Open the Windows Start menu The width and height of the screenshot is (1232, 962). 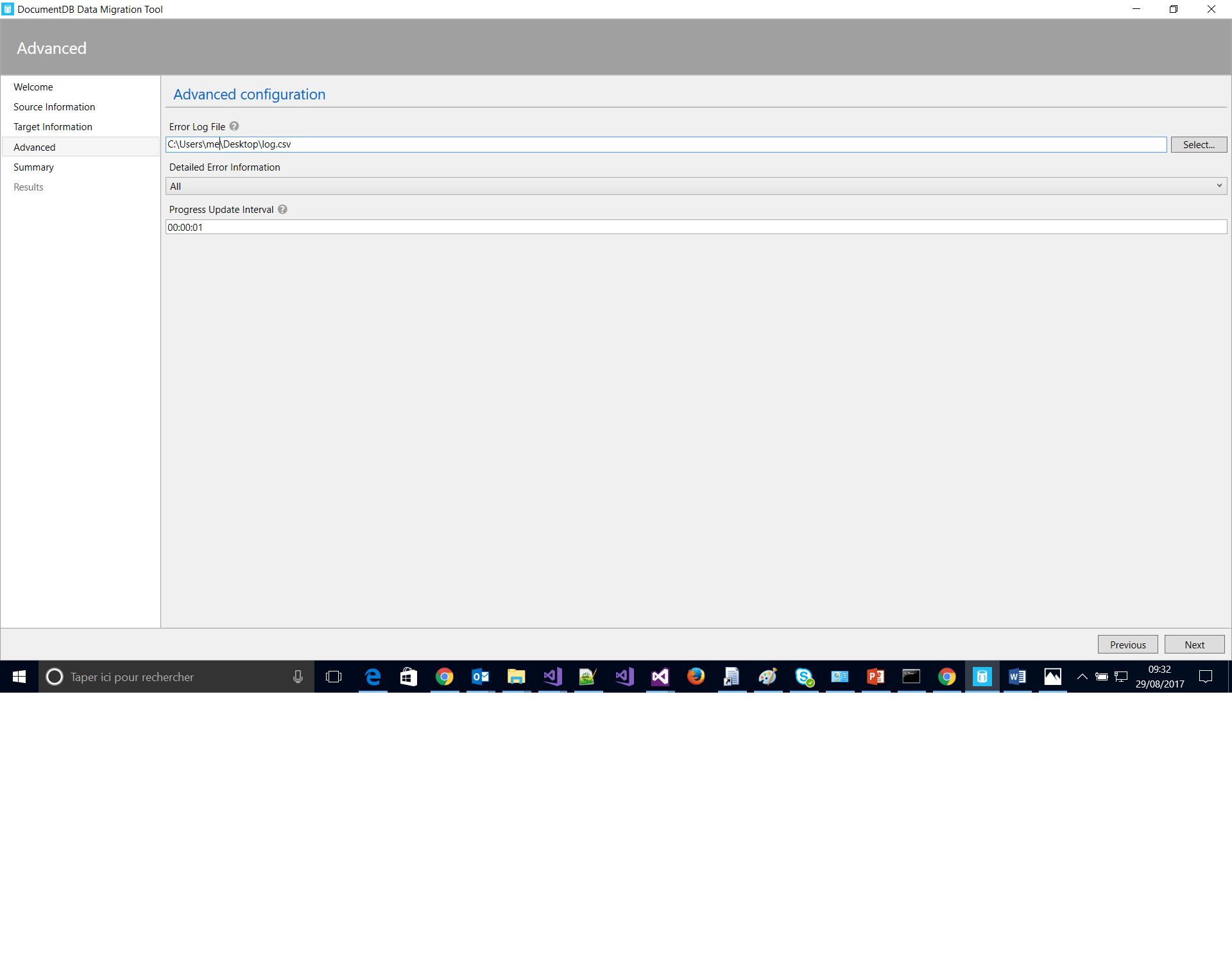pyautogui.click(x=19, y=677)
